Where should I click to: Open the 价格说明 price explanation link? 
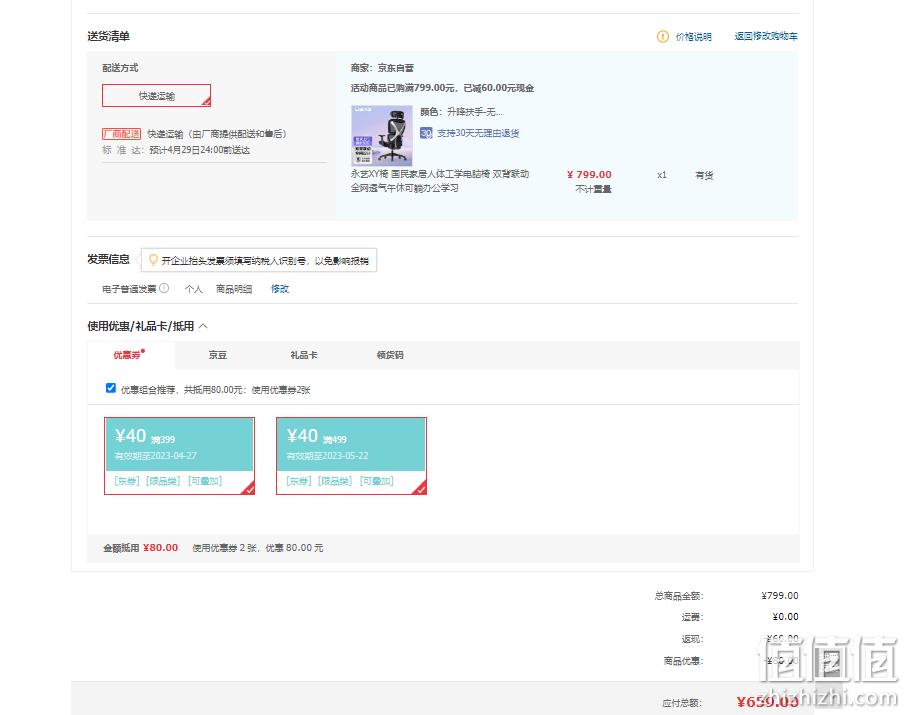tap(693, 36)
